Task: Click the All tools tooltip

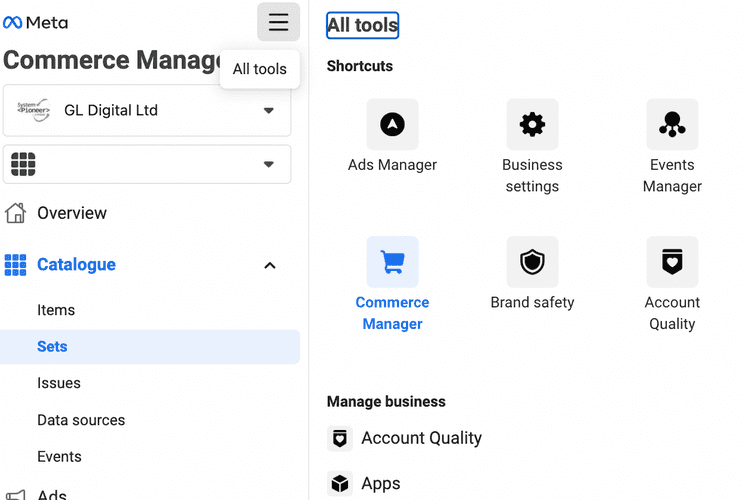Action: click(259, 69)
